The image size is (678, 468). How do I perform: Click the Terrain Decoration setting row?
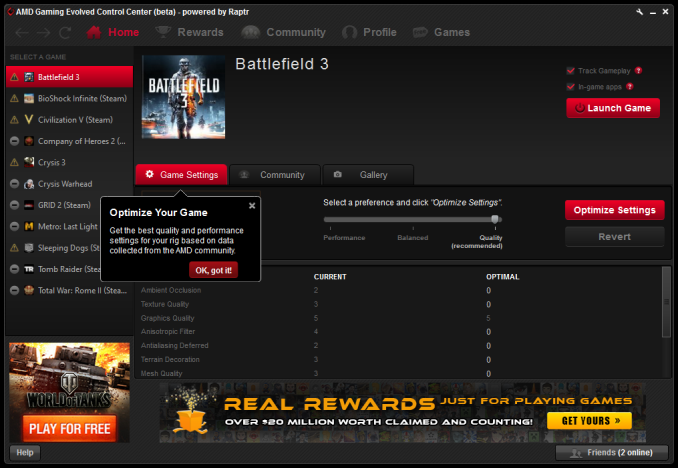click(x=399, y=359)
